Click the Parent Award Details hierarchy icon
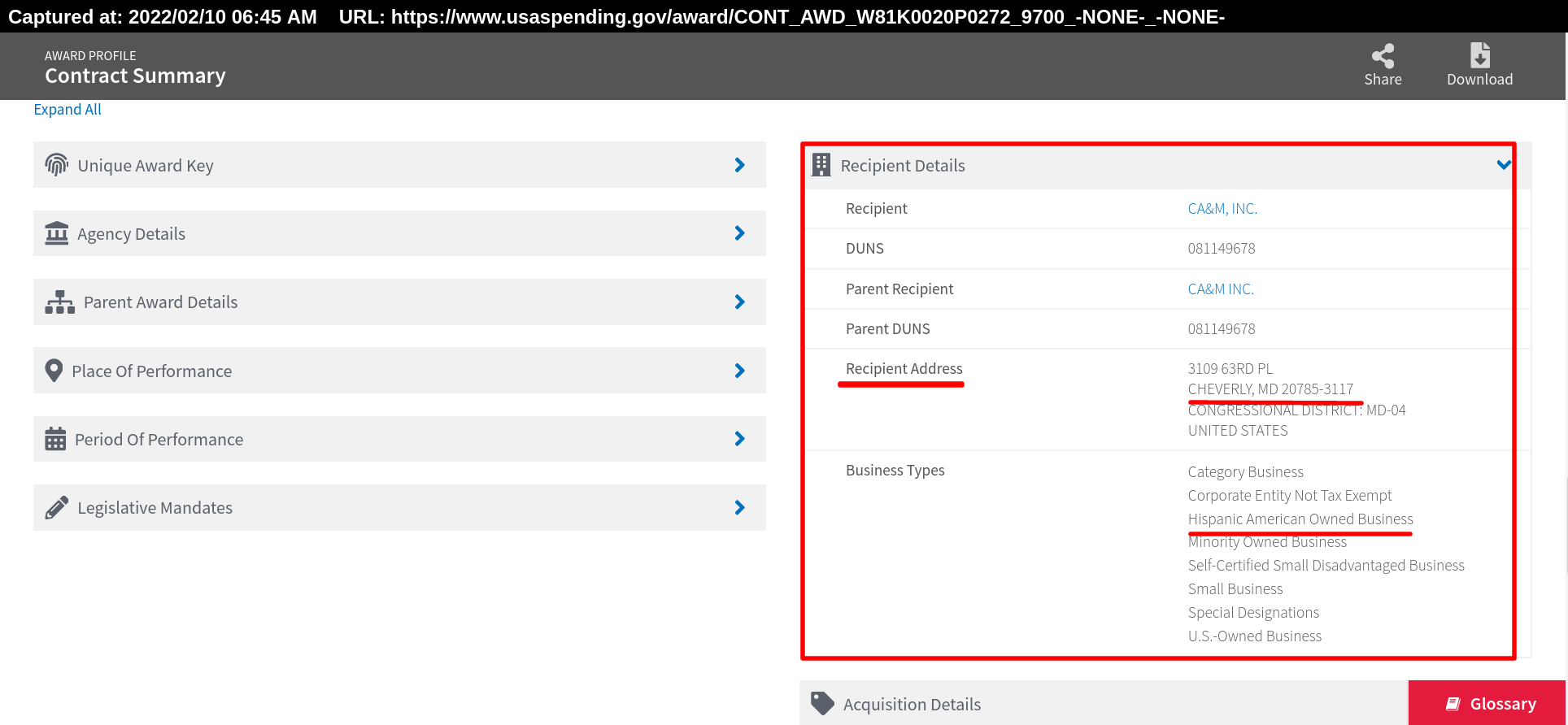This screenshot has width=1568, height=725. (x=59, y=302)
